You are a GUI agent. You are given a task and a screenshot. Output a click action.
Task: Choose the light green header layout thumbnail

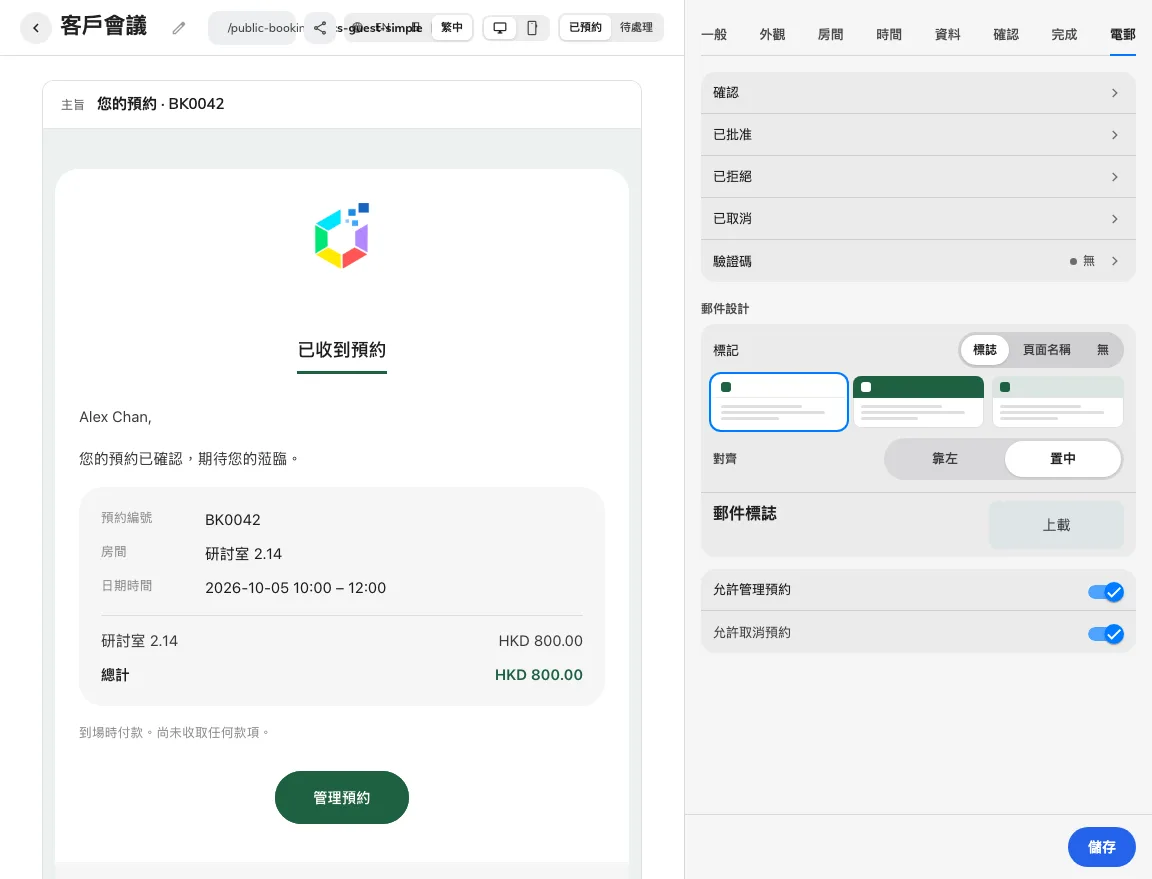pyautogui.click(x=1057, y=402)
